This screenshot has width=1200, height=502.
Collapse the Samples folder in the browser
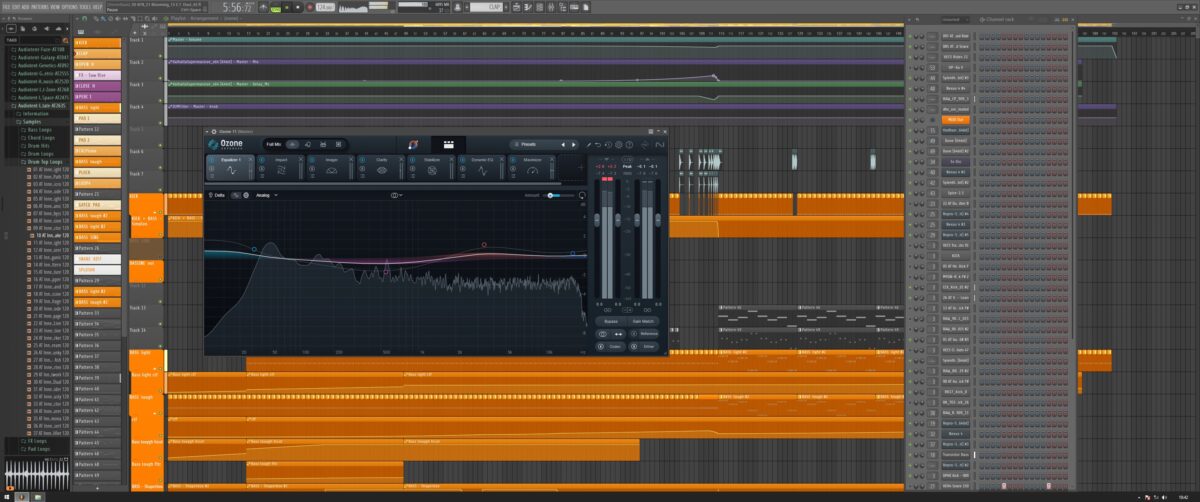click(x=32, y=122)
